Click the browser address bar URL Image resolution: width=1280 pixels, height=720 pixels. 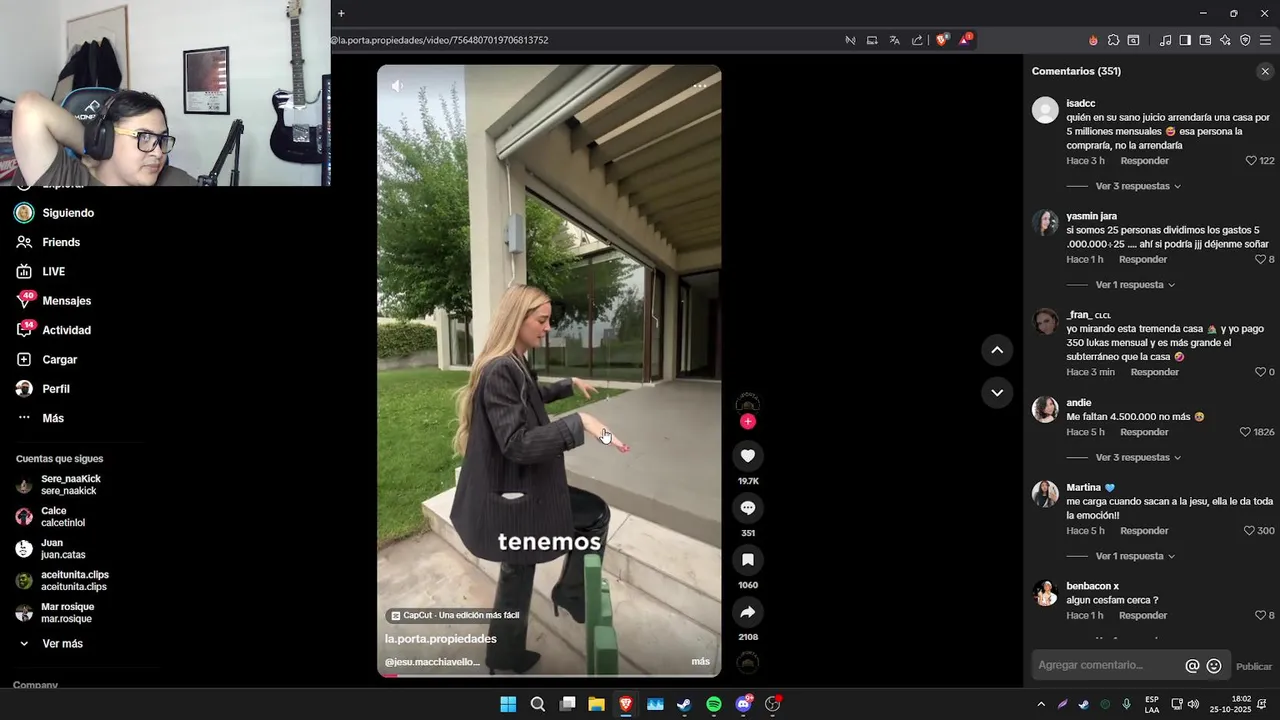[x=439, y=40]
